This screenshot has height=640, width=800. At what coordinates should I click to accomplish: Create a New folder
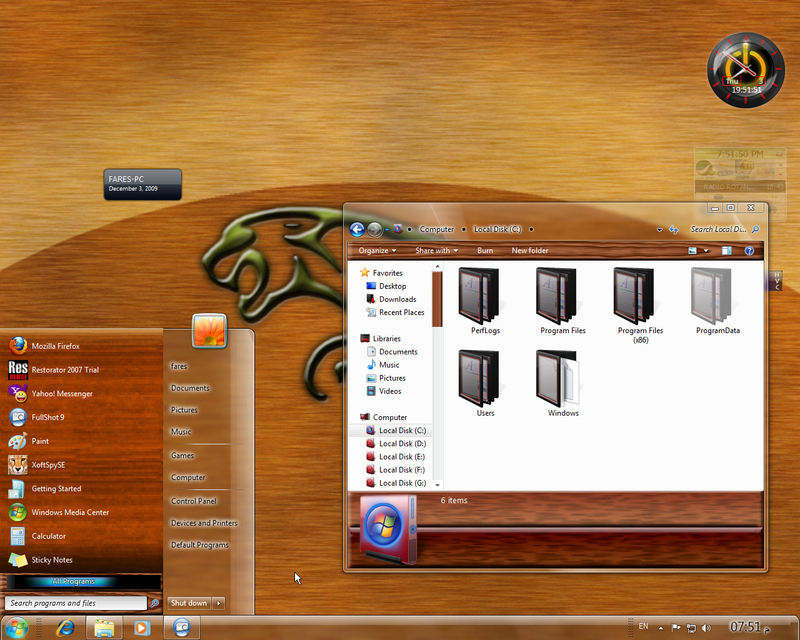click(530, 251)
